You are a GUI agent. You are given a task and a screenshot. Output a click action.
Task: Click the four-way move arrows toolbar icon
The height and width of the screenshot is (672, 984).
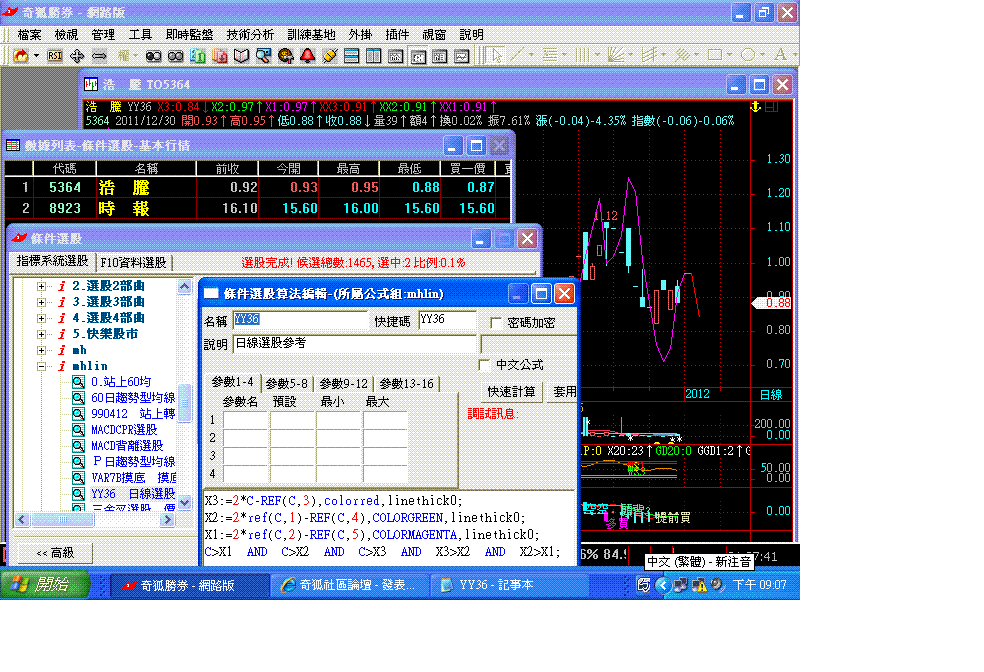[77, 56]
